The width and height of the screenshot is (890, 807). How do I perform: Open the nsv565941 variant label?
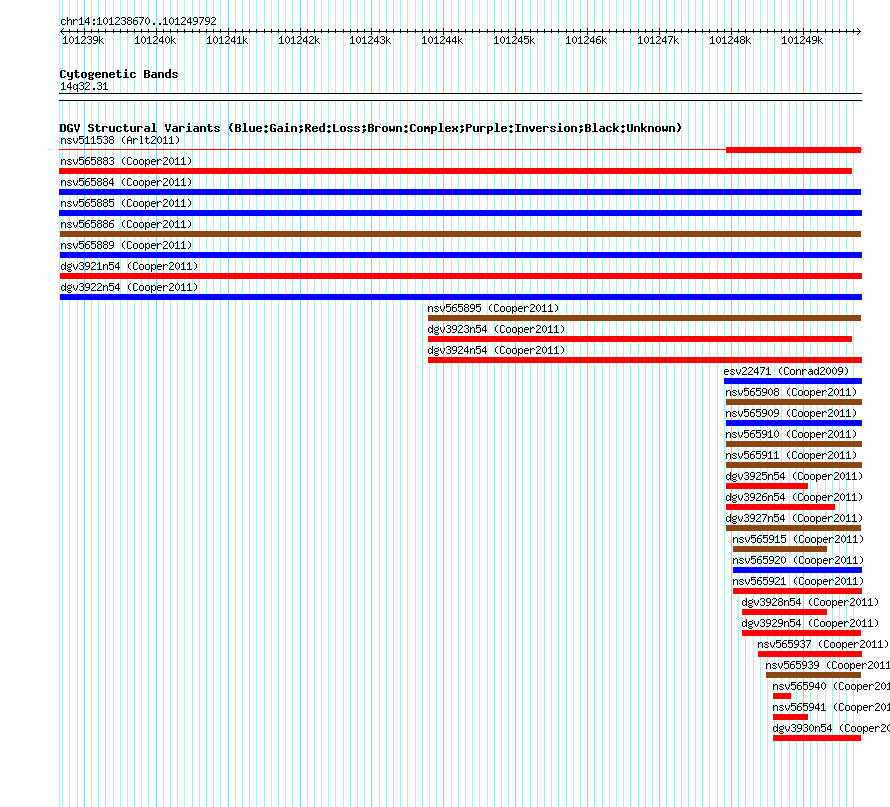coord(831,707)
